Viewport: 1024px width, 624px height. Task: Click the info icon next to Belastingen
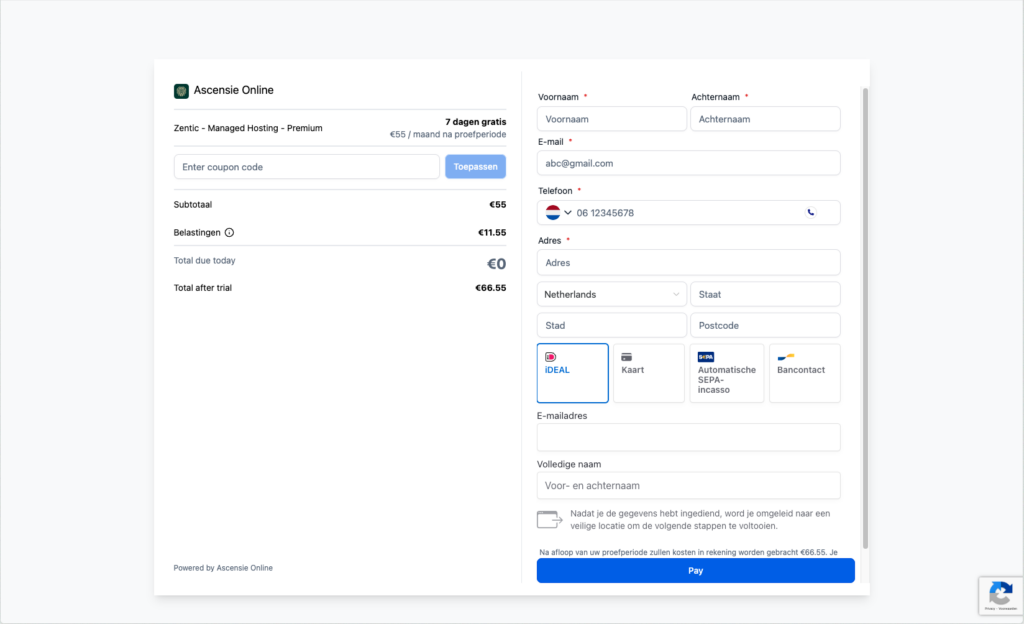tap(229, 233)
